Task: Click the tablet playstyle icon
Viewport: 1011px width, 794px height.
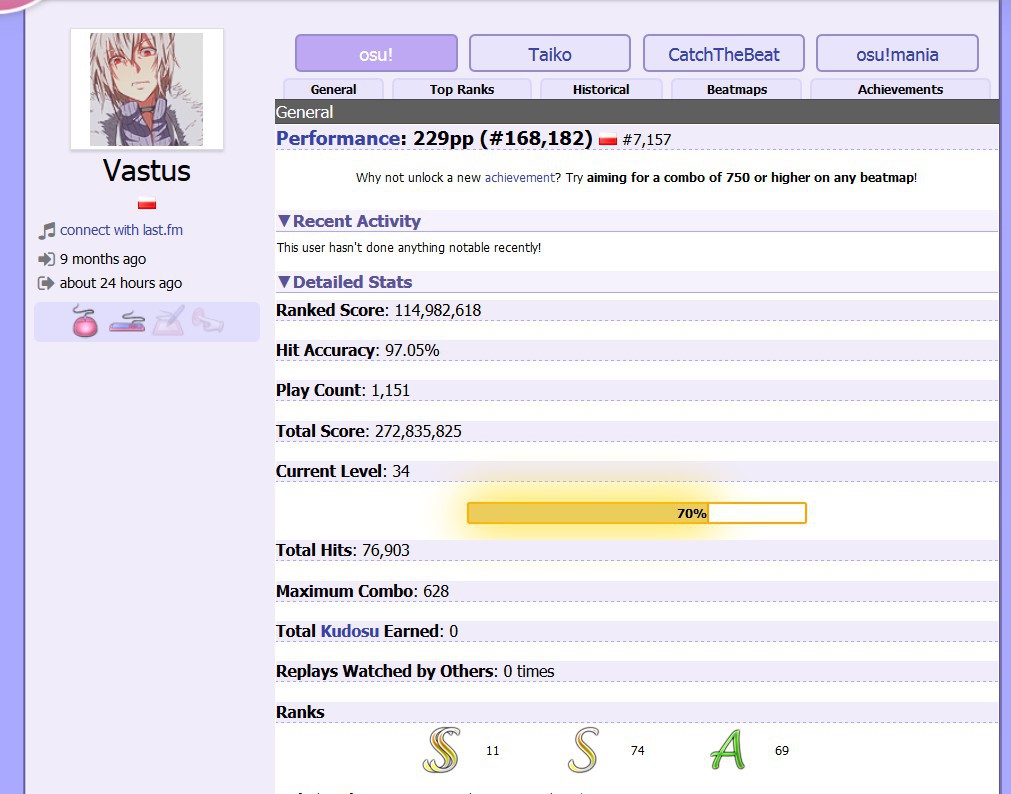Action: 168,321
